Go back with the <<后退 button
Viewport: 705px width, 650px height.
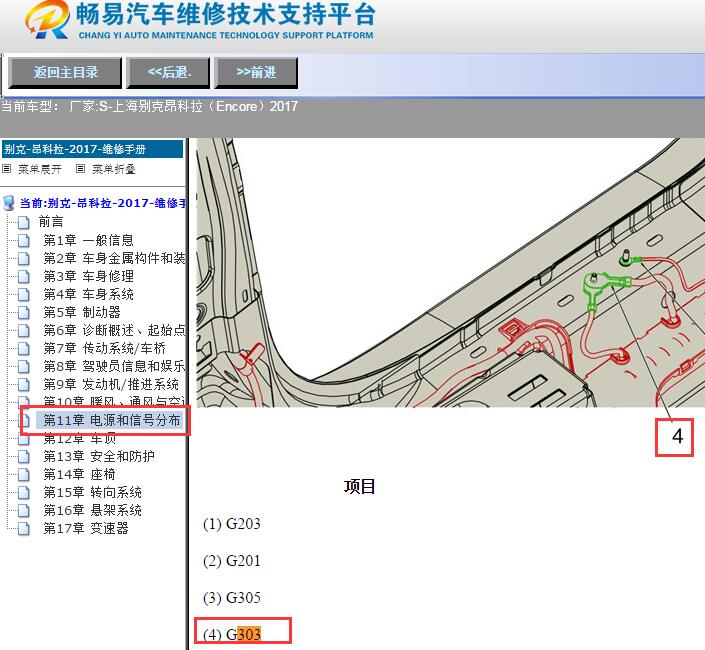pyautogui.click(x=168, y=72)
